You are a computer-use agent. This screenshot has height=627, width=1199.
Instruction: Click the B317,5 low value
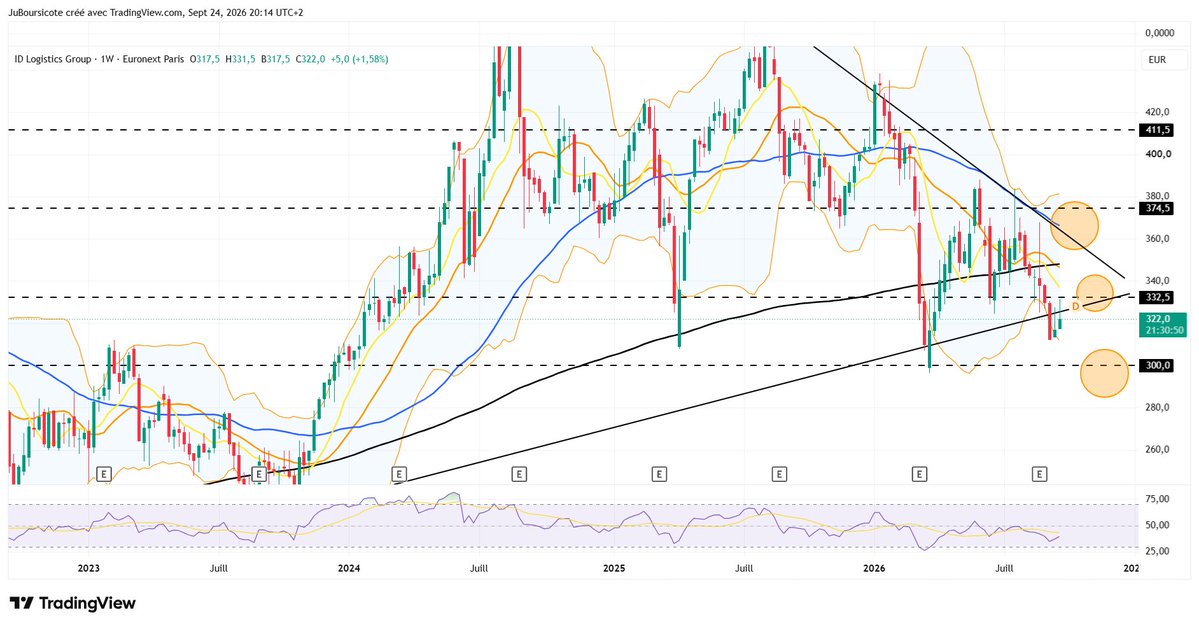[x=276, y=59]
